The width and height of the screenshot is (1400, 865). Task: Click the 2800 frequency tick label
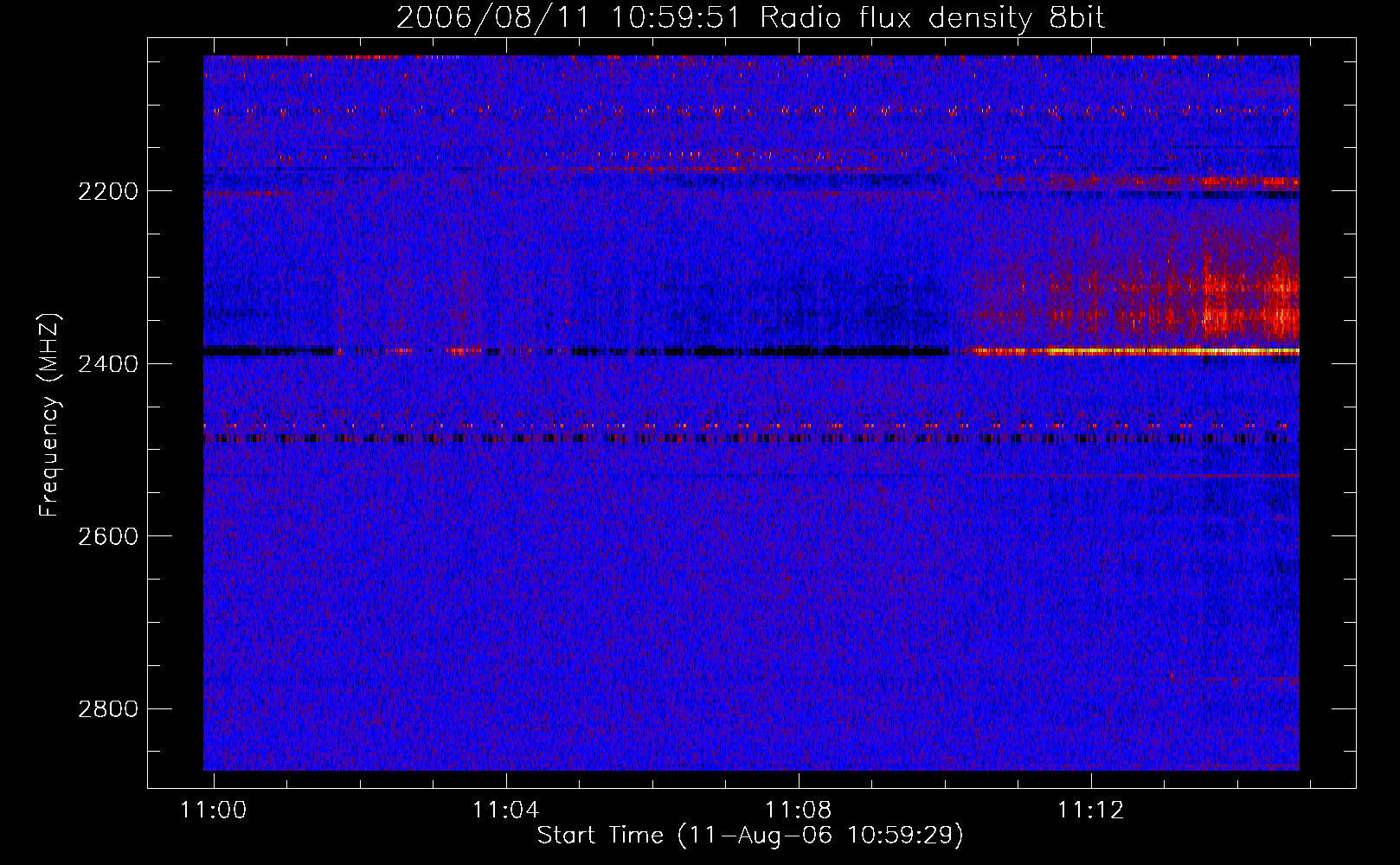108,709
